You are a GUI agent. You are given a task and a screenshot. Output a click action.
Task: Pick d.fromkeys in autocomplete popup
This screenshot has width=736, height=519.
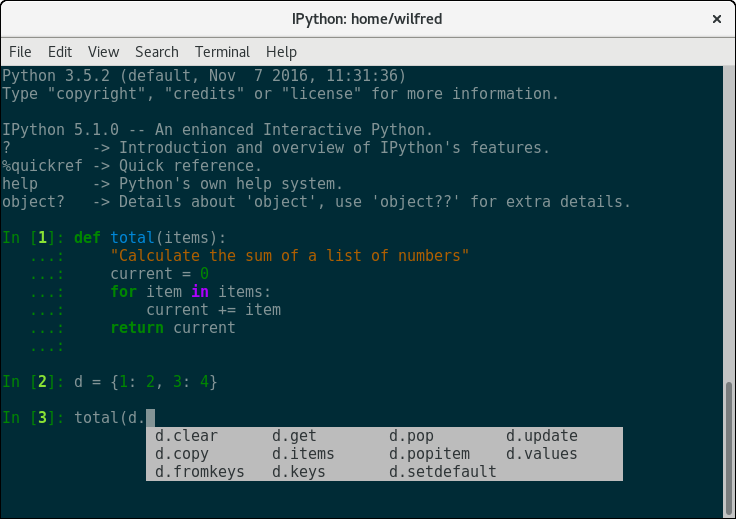point(200,472)
